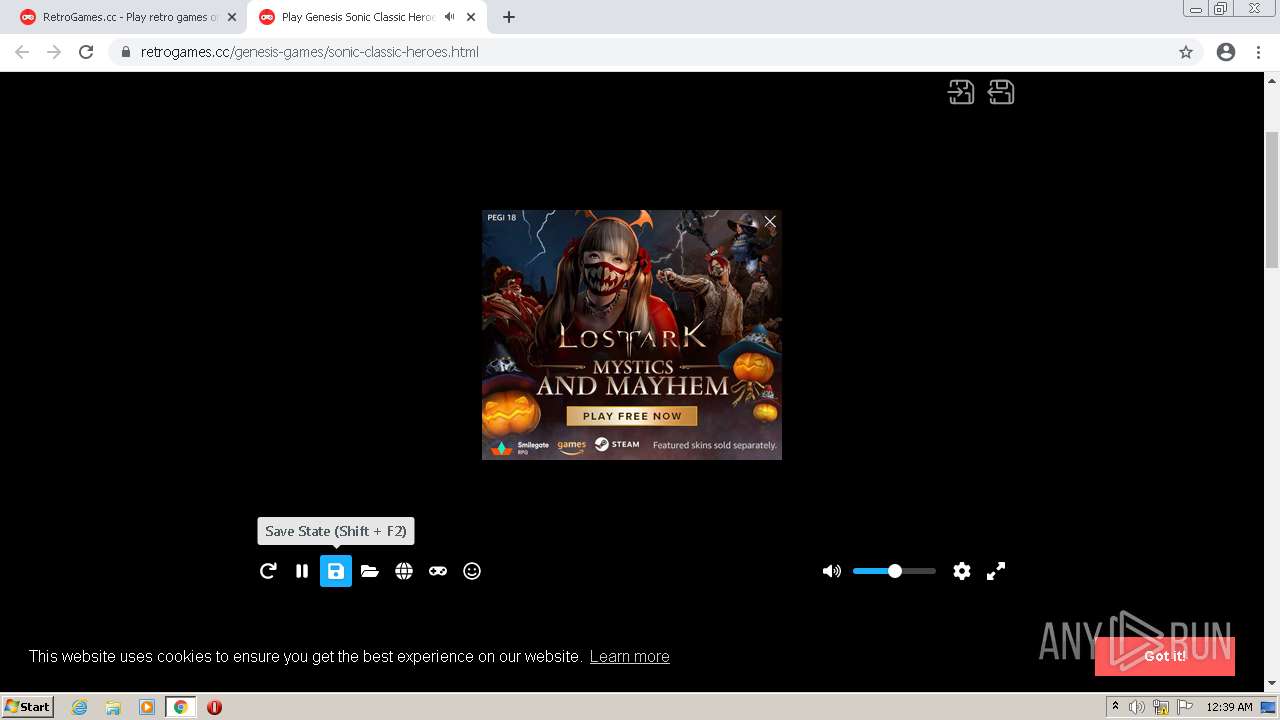This screenshot has height=720, width=1280.
Task: Close the RetroGames.cc first tab
Action: pos(232,17)
